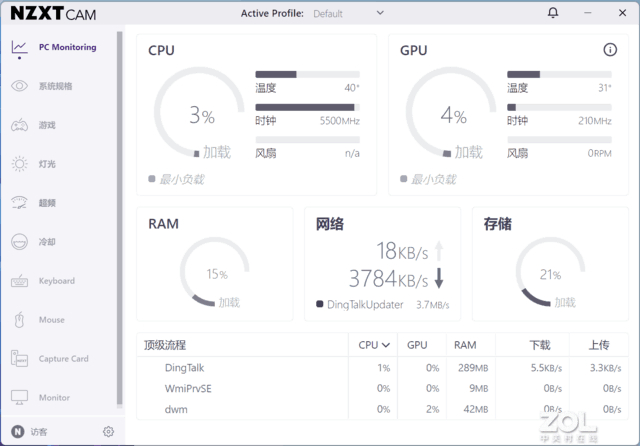
Task: Click the 访客 guest account label
Action: click(x=39, y=432)
